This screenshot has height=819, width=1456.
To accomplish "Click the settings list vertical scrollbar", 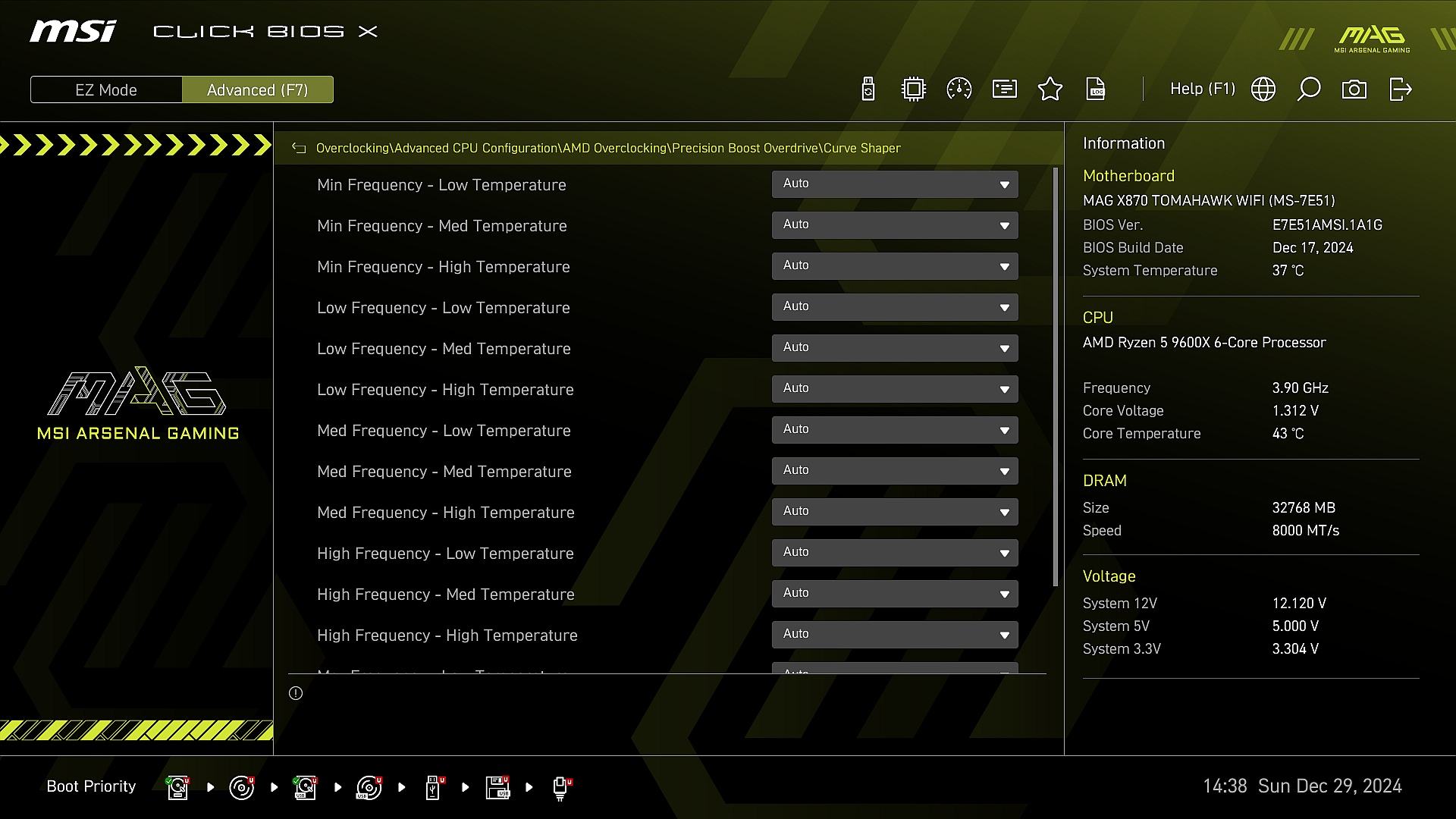I will click(x=1056, y=377).
